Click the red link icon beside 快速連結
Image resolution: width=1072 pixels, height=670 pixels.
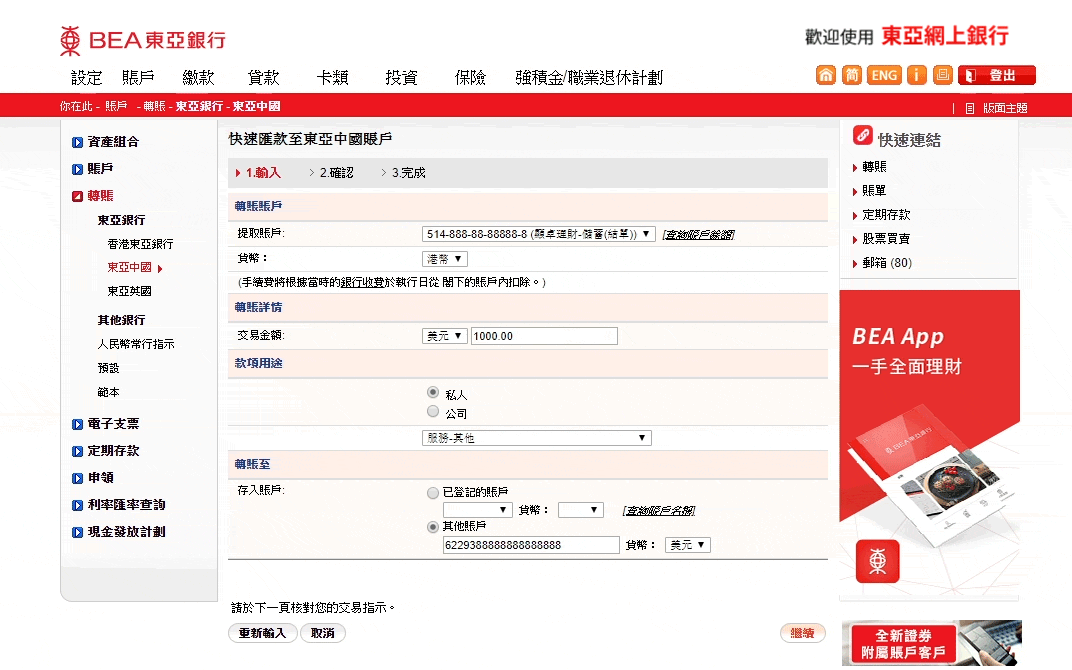(x=863, y=135)
